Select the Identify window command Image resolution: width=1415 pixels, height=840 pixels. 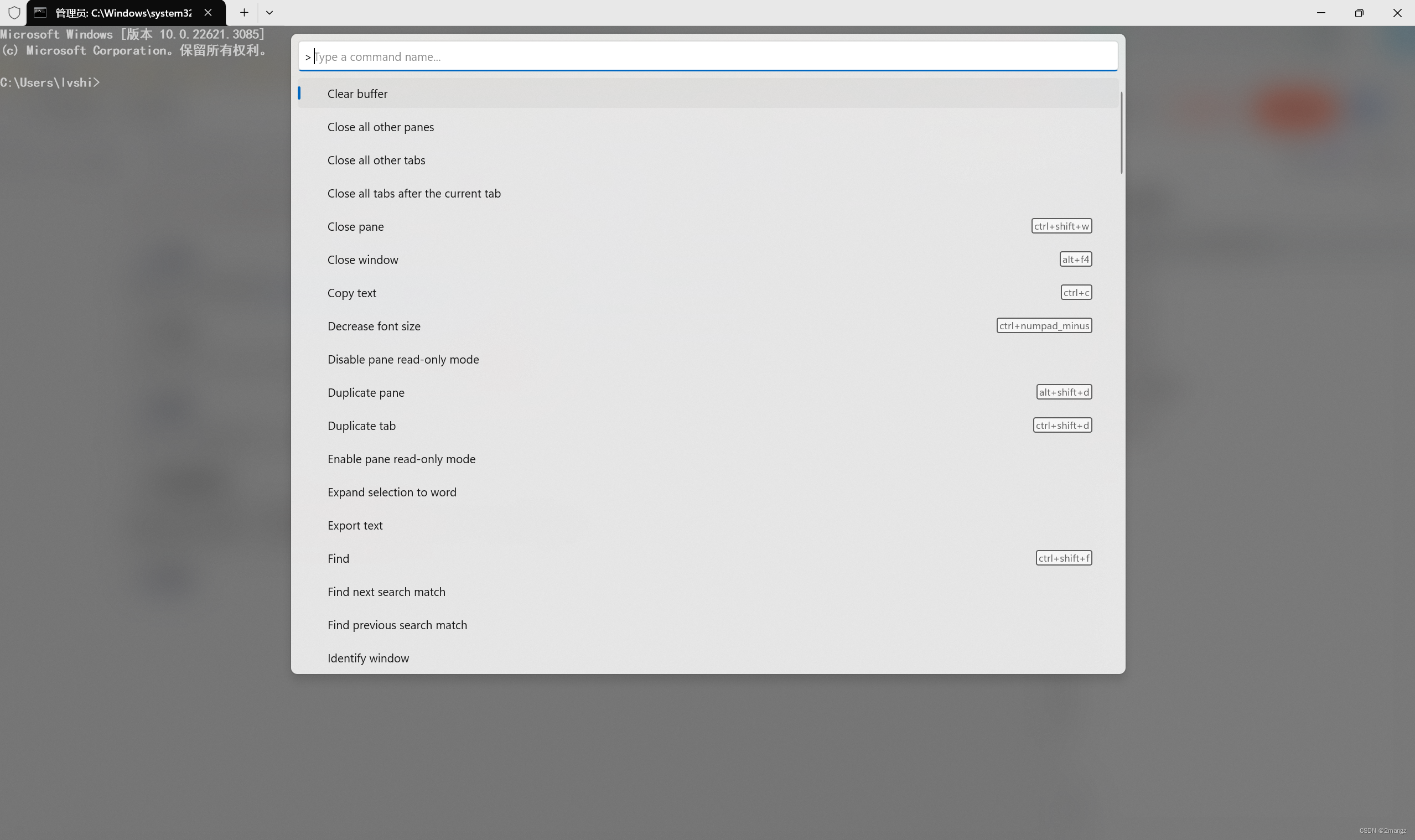point(707,658)
